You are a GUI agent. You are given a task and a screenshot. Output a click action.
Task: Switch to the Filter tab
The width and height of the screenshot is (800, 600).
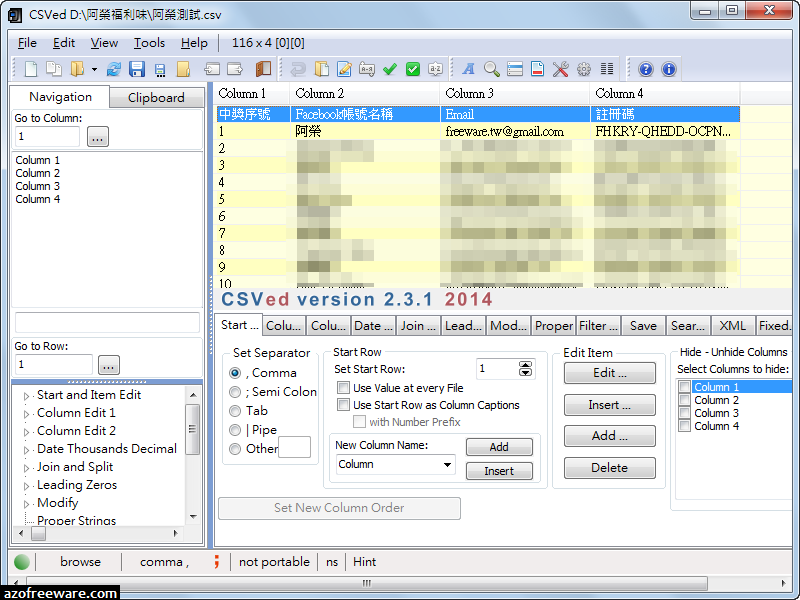[x=598, y=326]
